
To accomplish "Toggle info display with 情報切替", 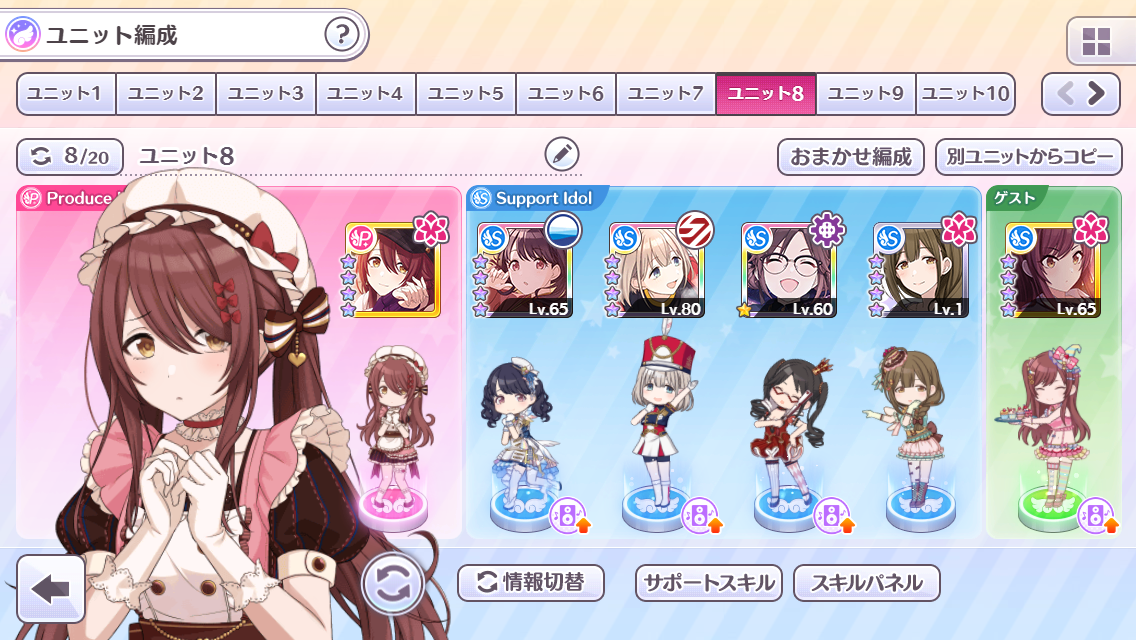I will [x=530, y=583].
